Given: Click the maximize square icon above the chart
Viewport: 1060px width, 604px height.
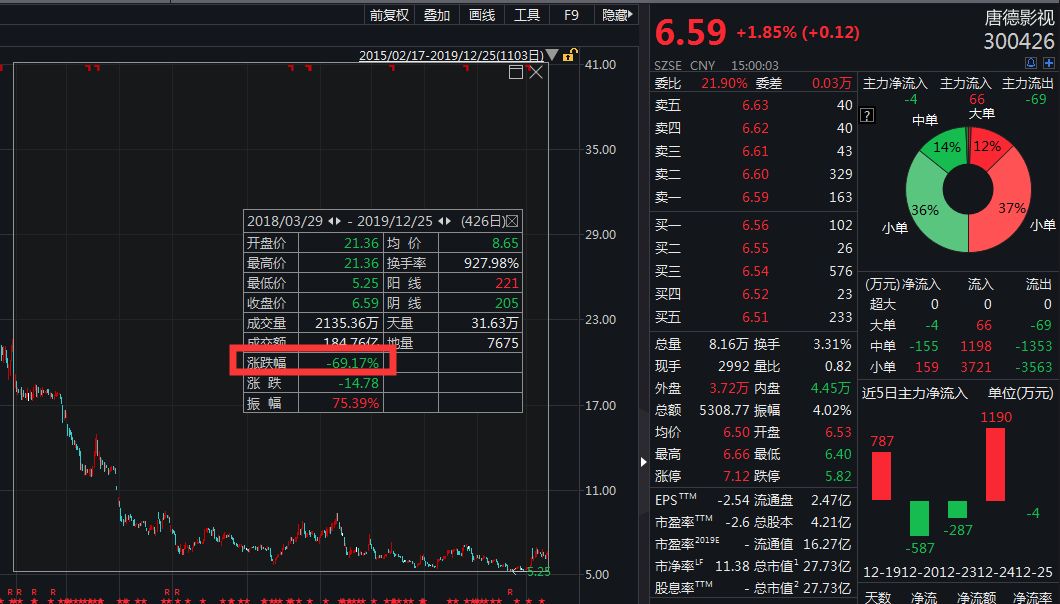Looking at the screenshot, I should (x=516, y=72).
